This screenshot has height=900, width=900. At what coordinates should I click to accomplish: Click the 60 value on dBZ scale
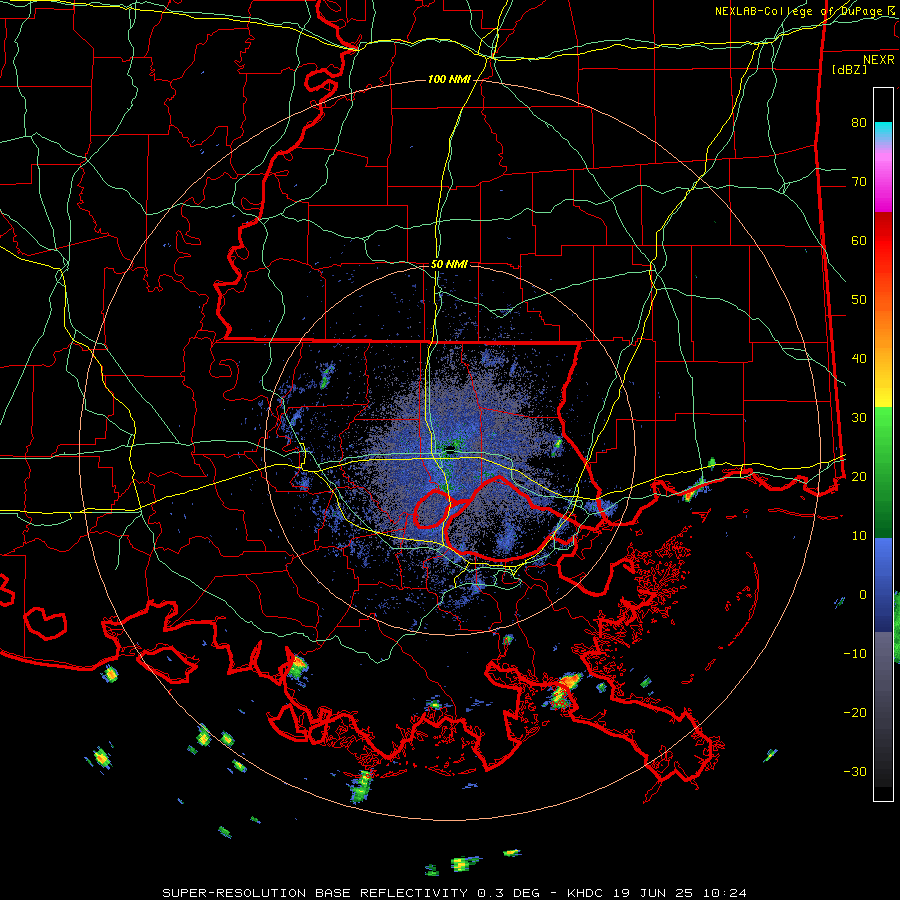[859, 240]
